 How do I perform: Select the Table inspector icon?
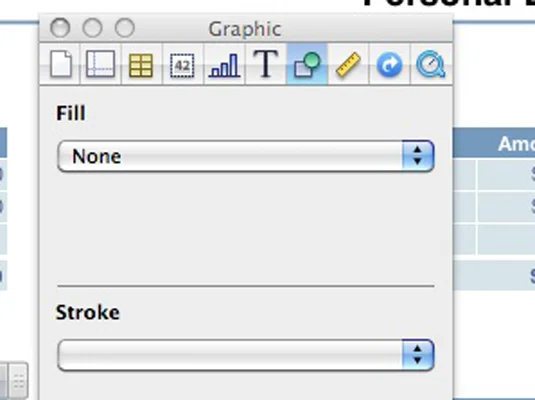[x=141, y=64]
